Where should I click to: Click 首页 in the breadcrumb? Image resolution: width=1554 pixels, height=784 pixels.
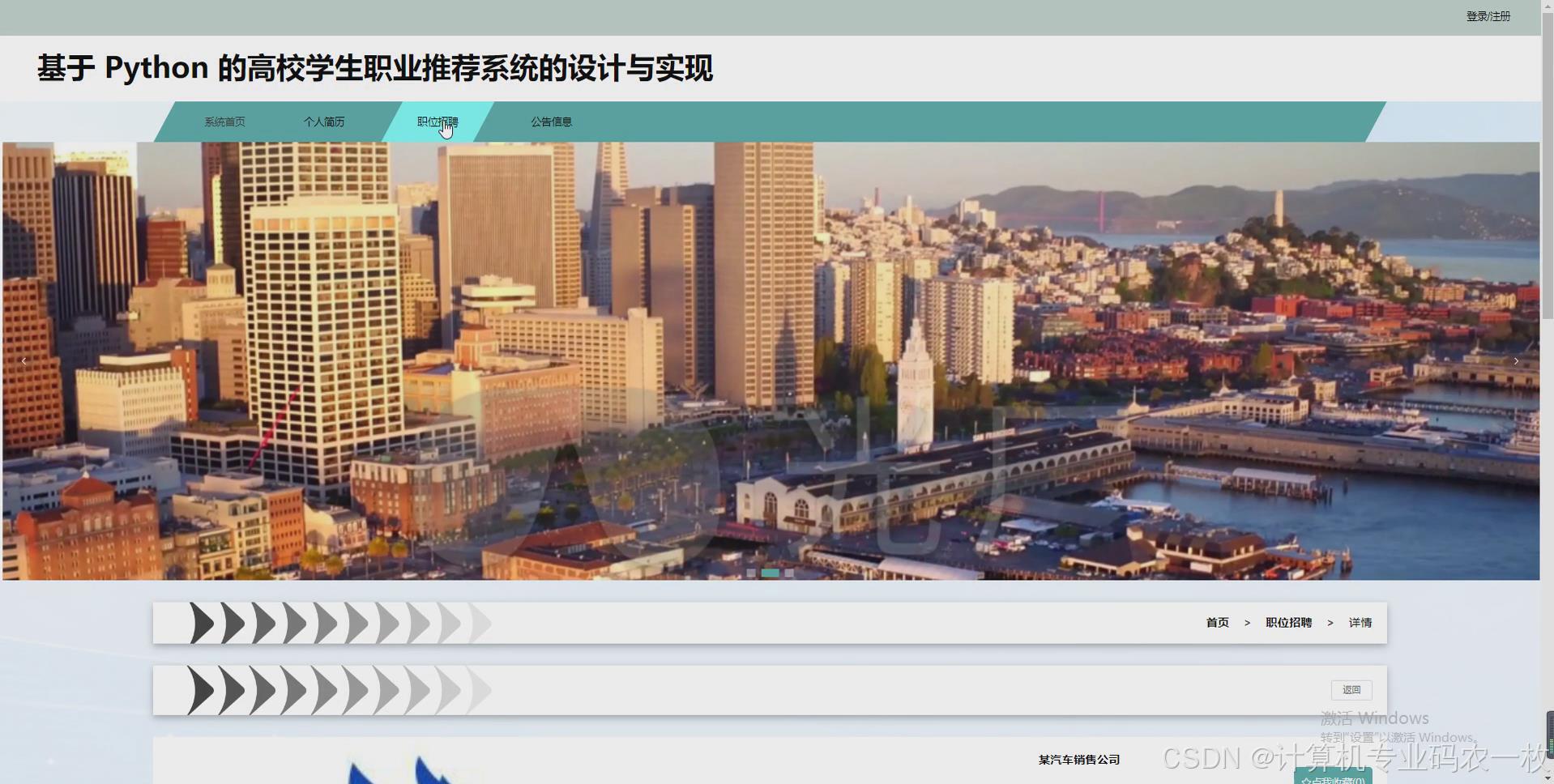(x=1217, y=623)
